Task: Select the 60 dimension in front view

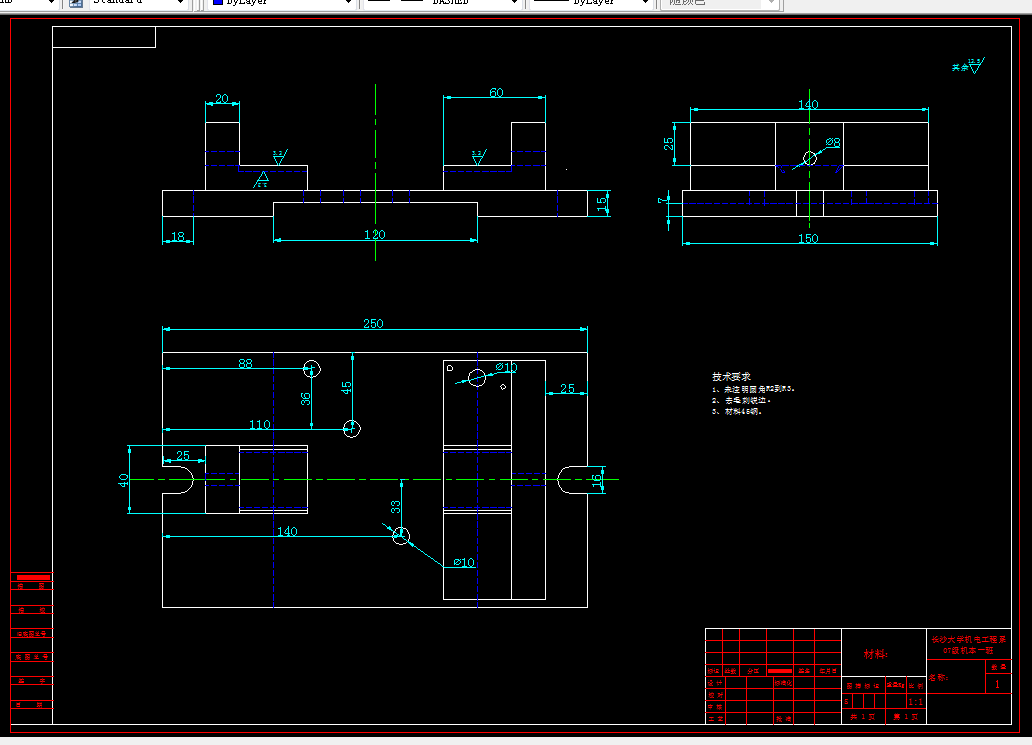Action: tap(496, 93)
